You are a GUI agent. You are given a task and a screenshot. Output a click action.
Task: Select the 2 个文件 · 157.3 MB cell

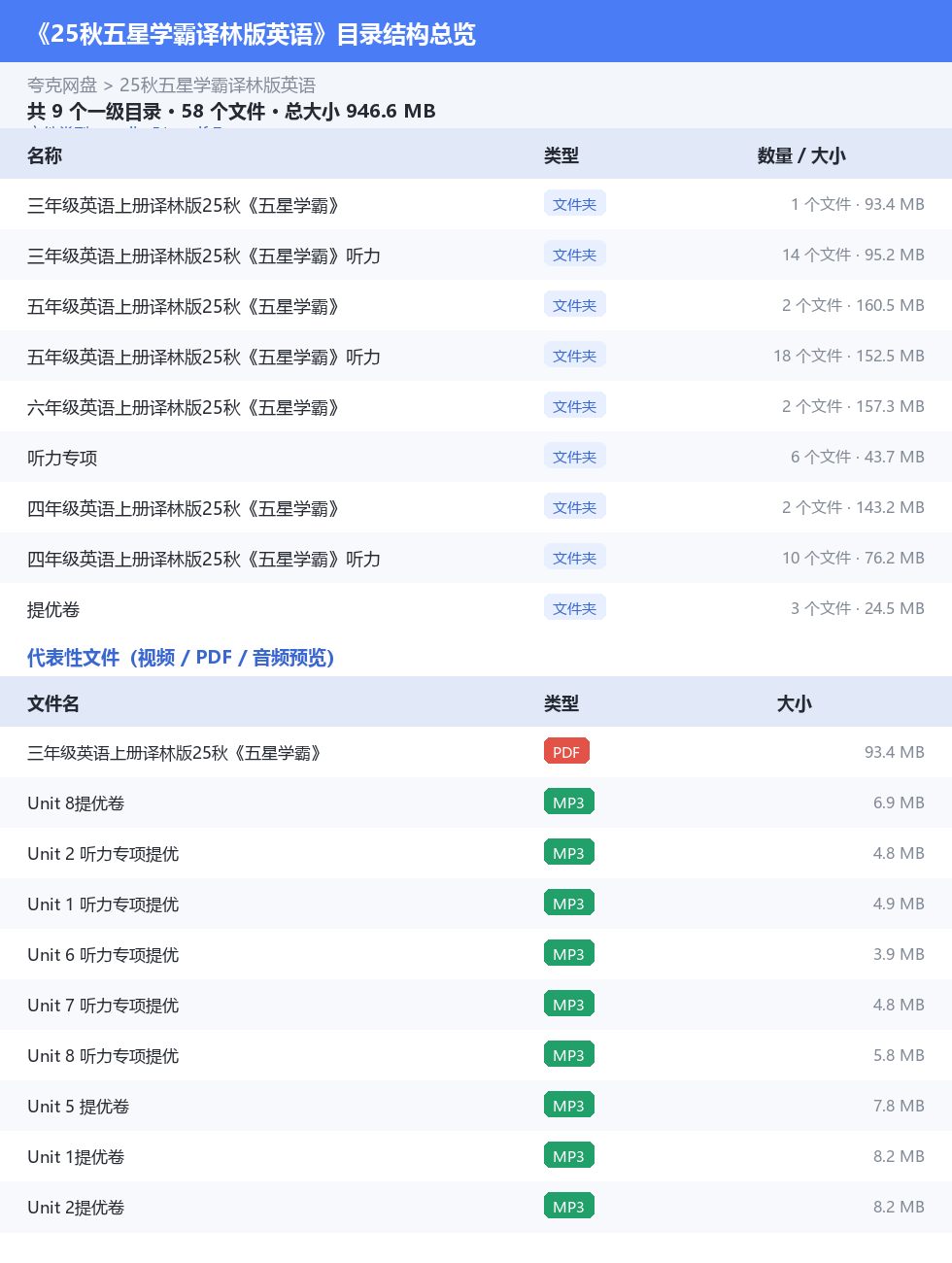point(853,406)
